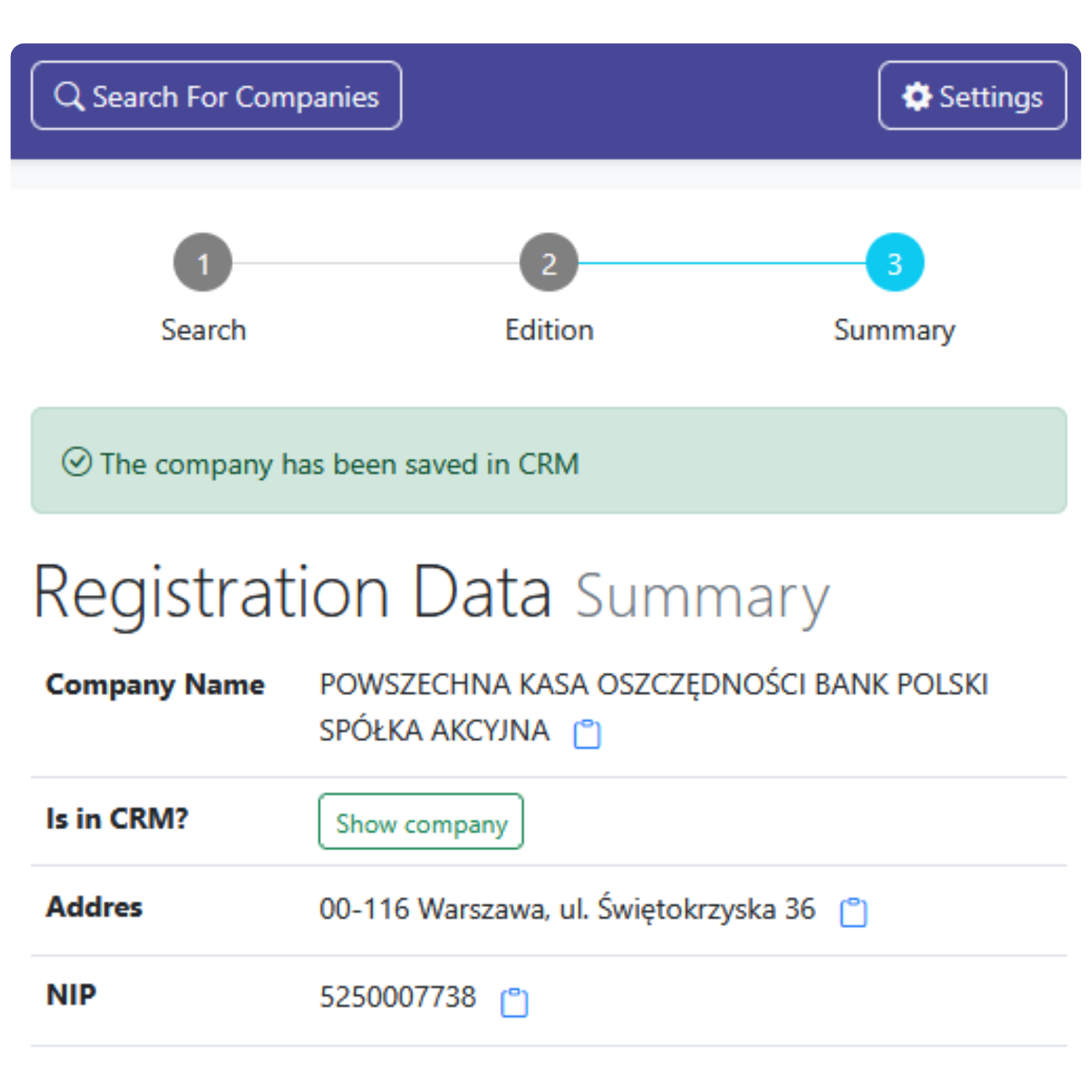1092x1092 pixels.
Task: Copy the company name to clipboard
Action: 587,734
